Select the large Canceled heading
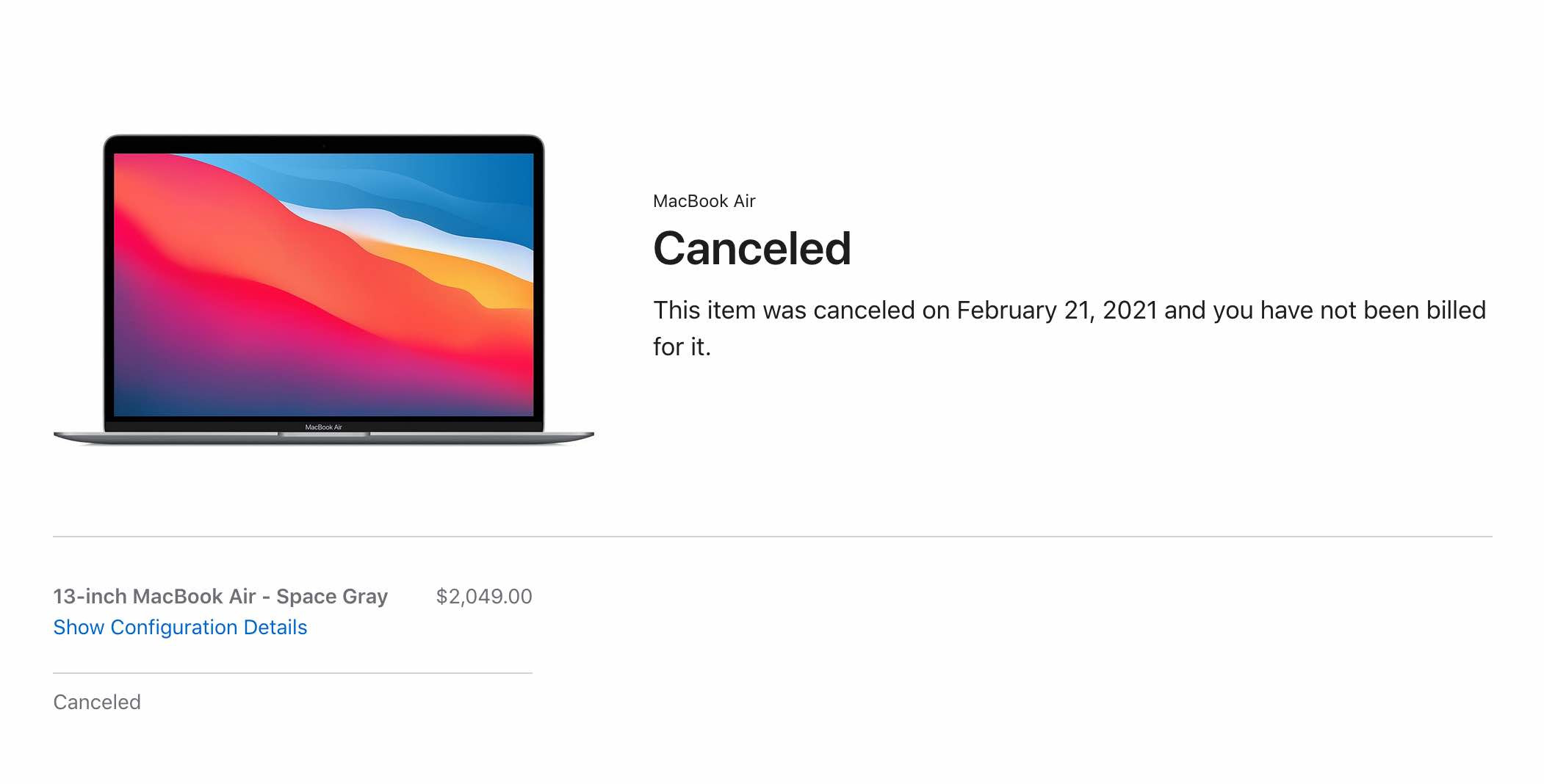Image resolution: width=1544 pixels, height=784 pixels. (x=752, y=248)
